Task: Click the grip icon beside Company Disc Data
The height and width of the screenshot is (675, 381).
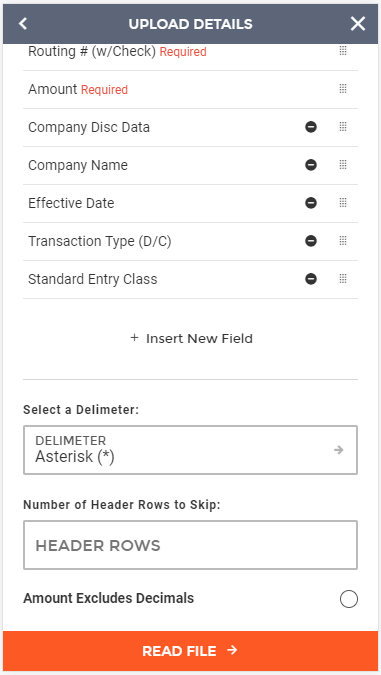Action: pos(343,127)
